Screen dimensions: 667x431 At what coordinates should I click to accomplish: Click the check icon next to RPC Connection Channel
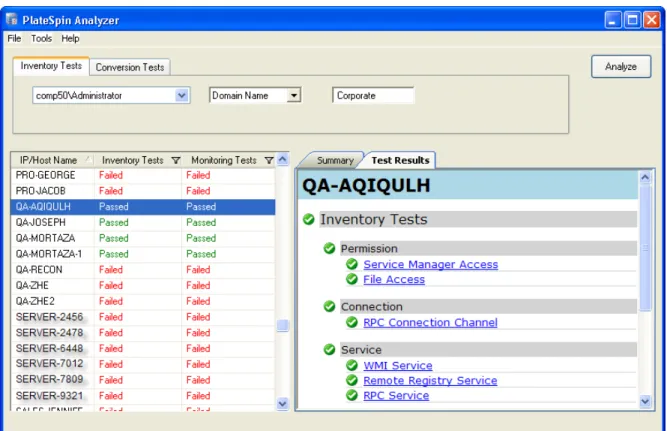352,322
